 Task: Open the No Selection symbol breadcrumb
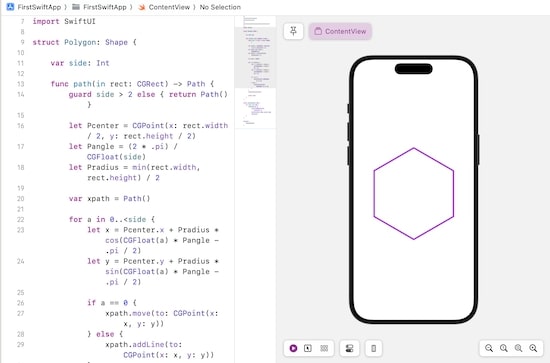coord(220,7)
